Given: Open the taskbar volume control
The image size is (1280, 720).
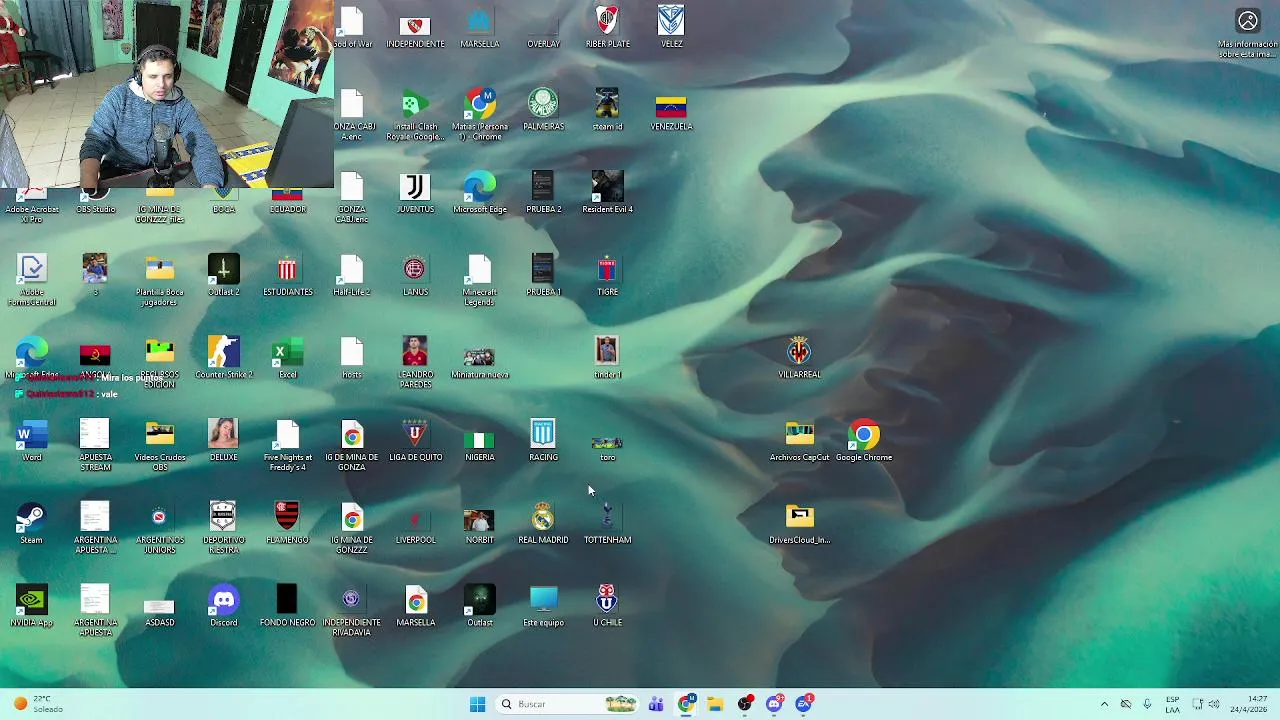Looking at the screenshot, I should 1213,704.
